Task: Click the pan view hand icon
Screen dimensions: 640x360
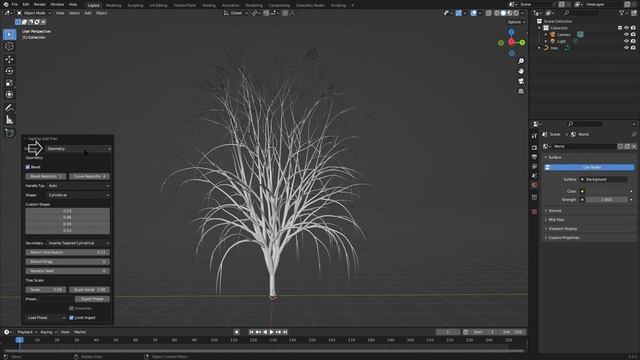Action: tap(521, 71)
